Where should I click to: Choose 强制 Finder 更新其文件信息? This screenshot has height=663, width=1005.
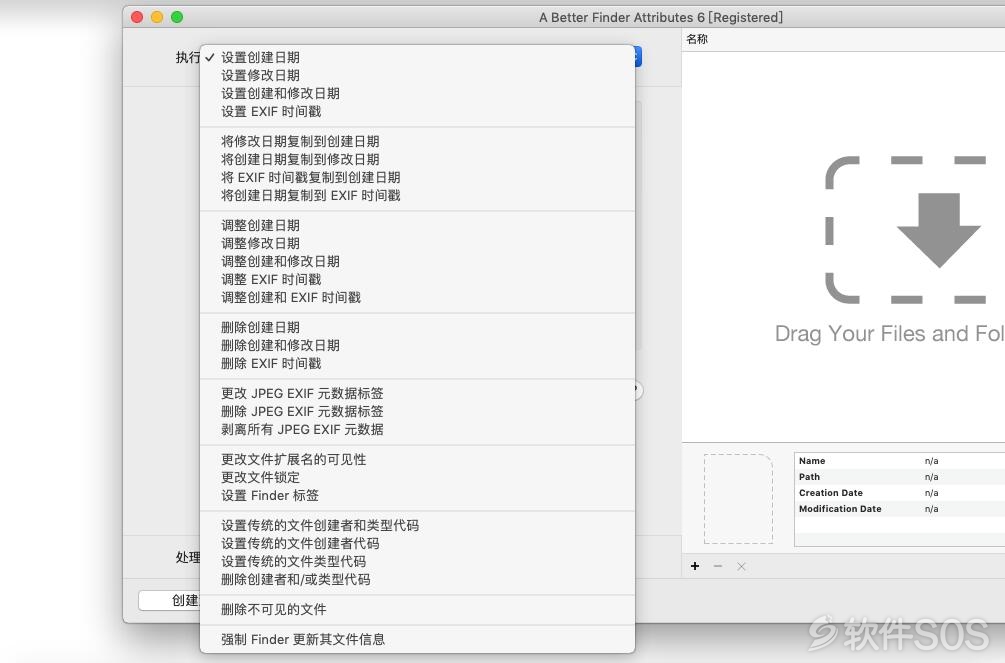pyautogui.click(x=417, y=639)
